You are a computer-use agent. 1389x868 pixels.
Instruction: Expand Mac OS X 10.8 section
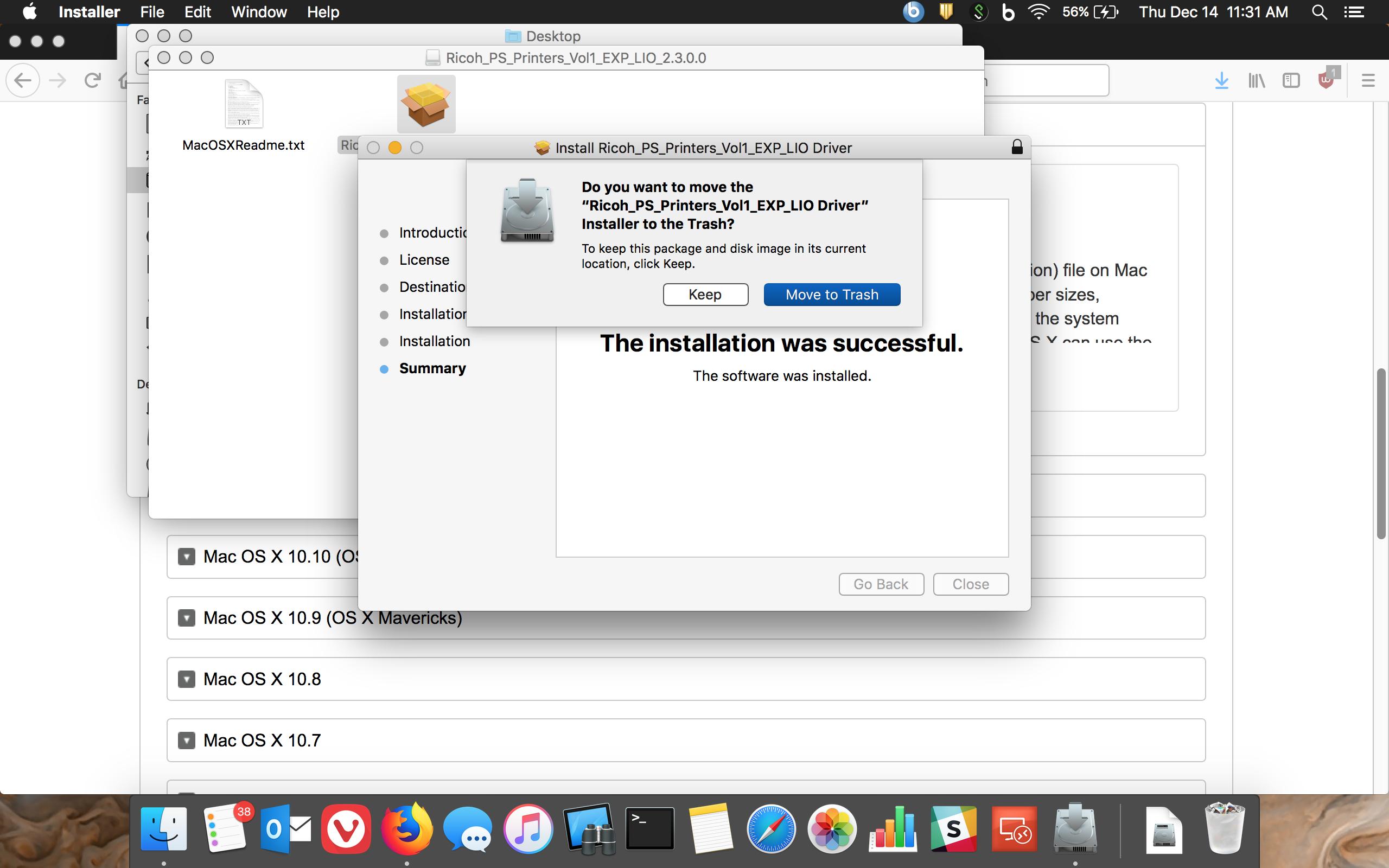click(x=187, y=679)
